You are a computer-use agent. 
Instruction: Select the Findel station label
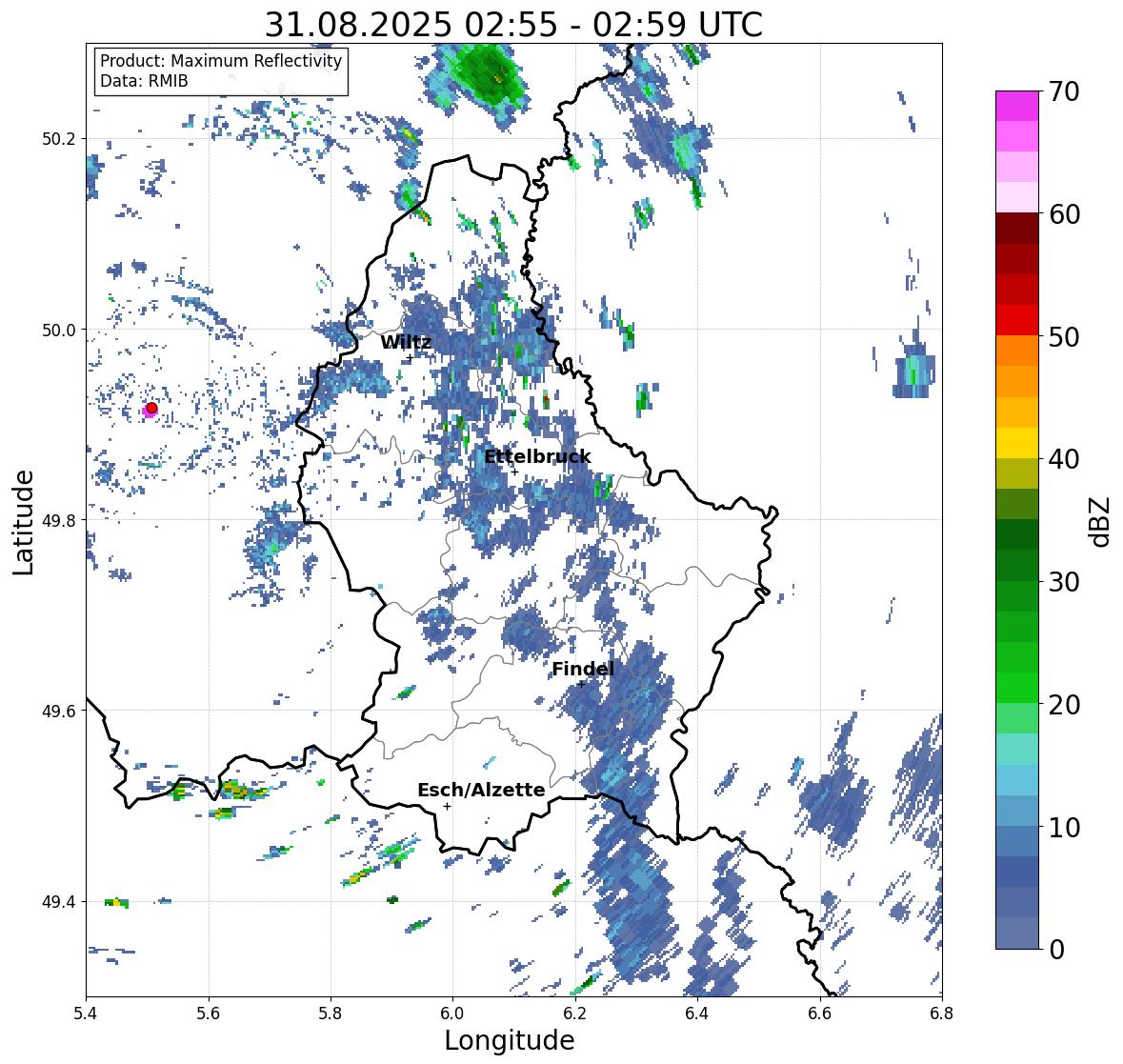click(583, 669)
